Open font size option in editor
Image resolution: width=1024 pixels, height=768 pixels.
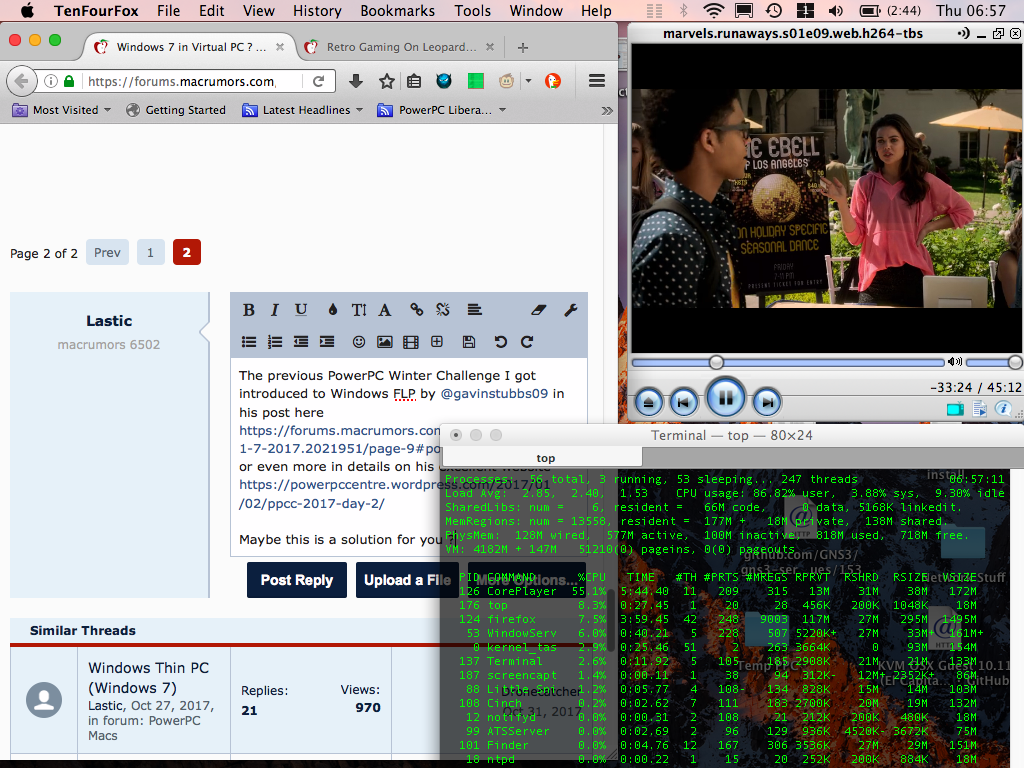pos(359,310)
